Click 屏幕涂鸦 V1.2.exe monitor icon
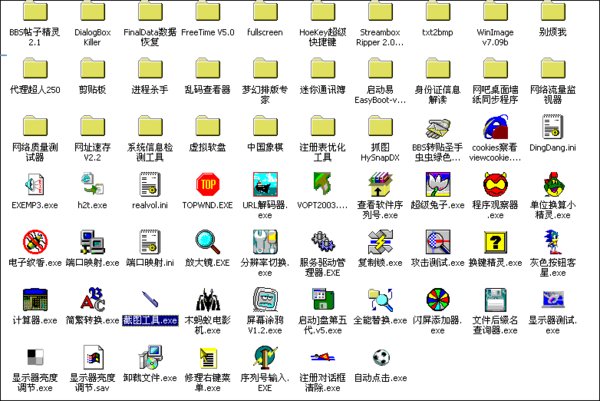Screen dimensions: 600x401 click(265, 300)
